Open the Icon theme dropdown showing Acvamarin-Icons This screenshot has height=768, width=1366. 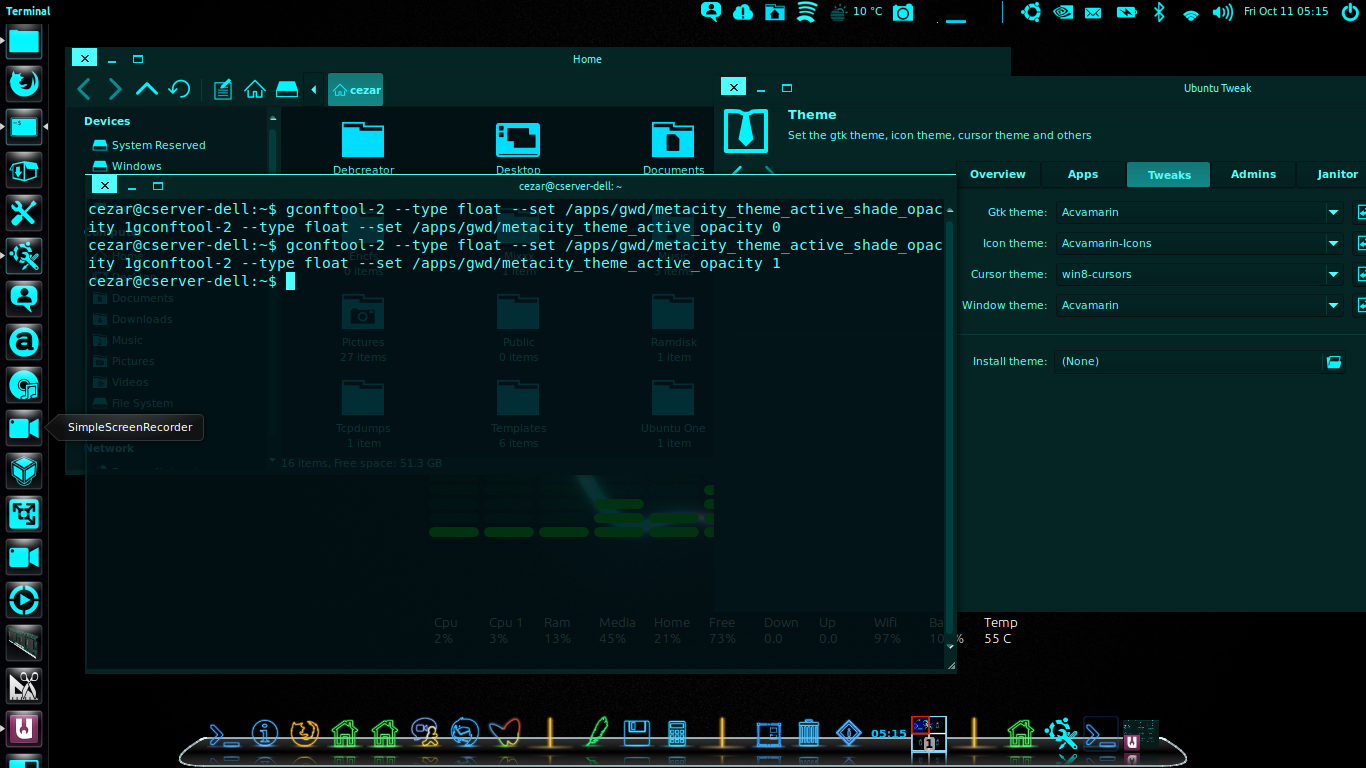click(x=1199, y=243)
